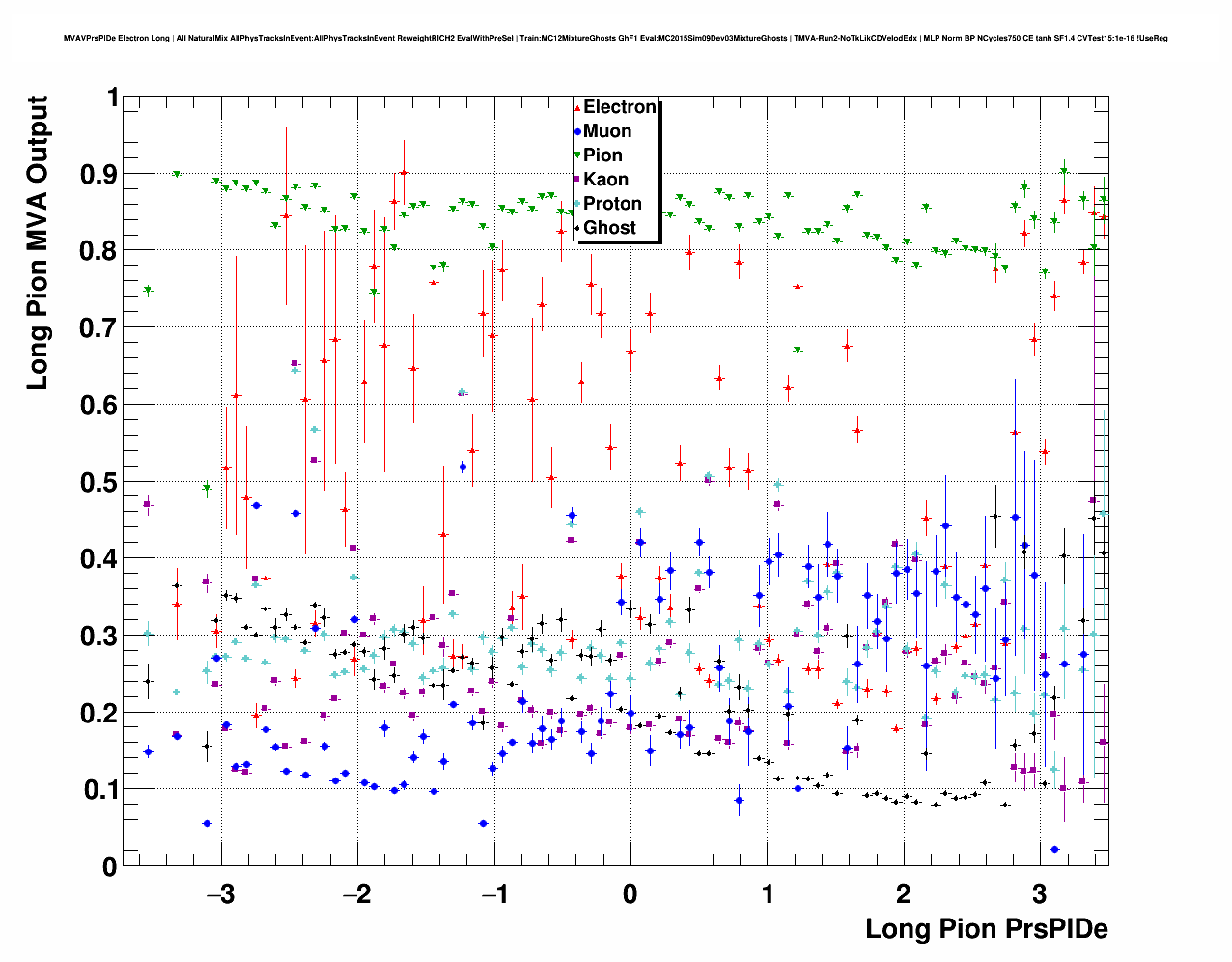
Task: Click the 'Long Pion MVA Output' y-axis title
Action: [x=37, y=243]
